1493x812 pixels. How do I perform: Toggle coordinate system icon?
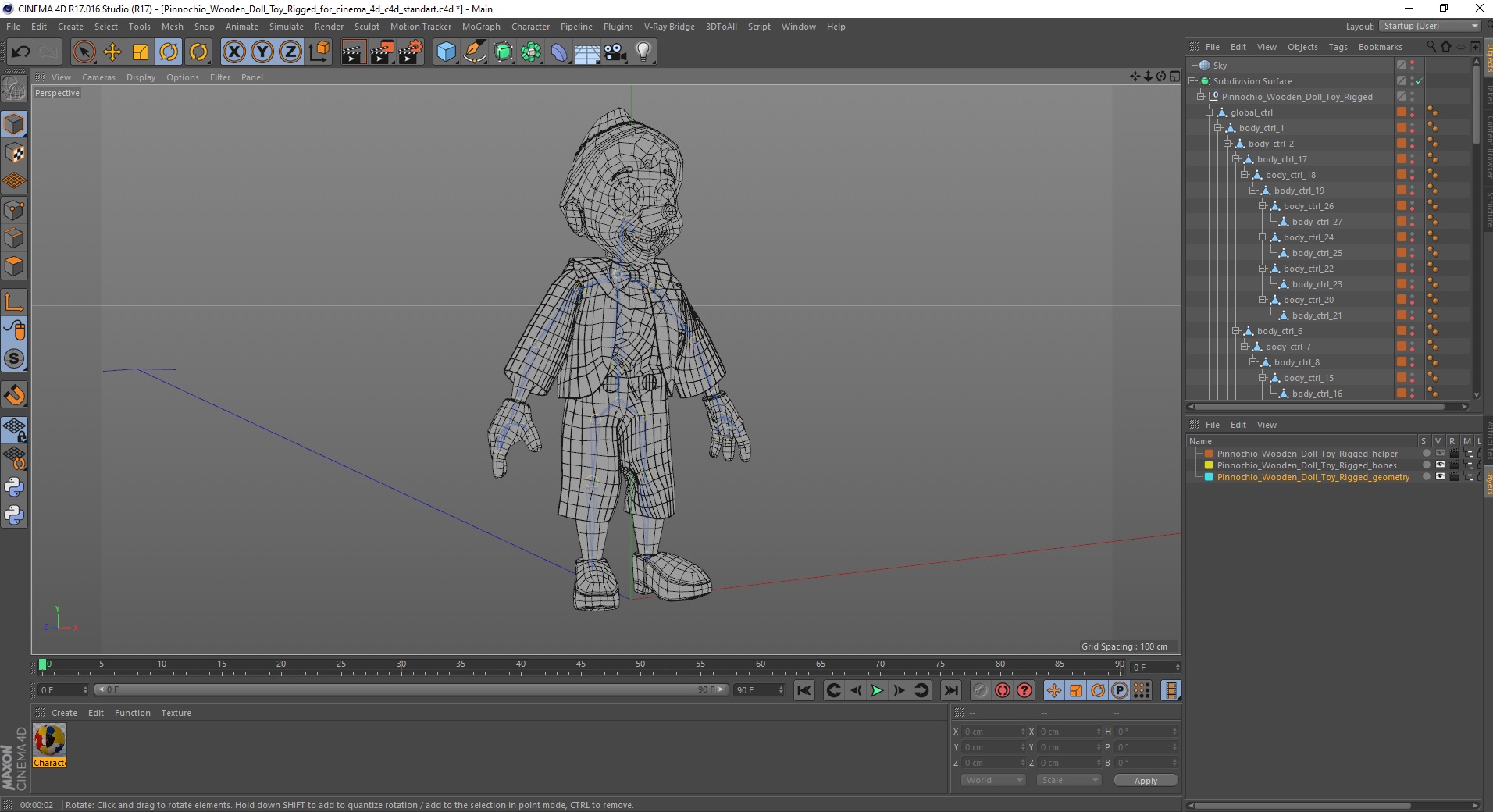click(x=319, y=52)
